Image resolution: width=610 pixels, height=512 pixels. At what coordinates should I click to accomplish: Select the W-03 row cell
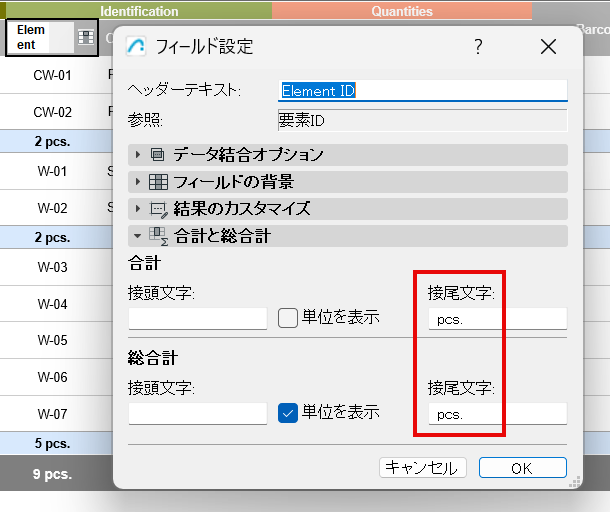(x=53, y=267)
